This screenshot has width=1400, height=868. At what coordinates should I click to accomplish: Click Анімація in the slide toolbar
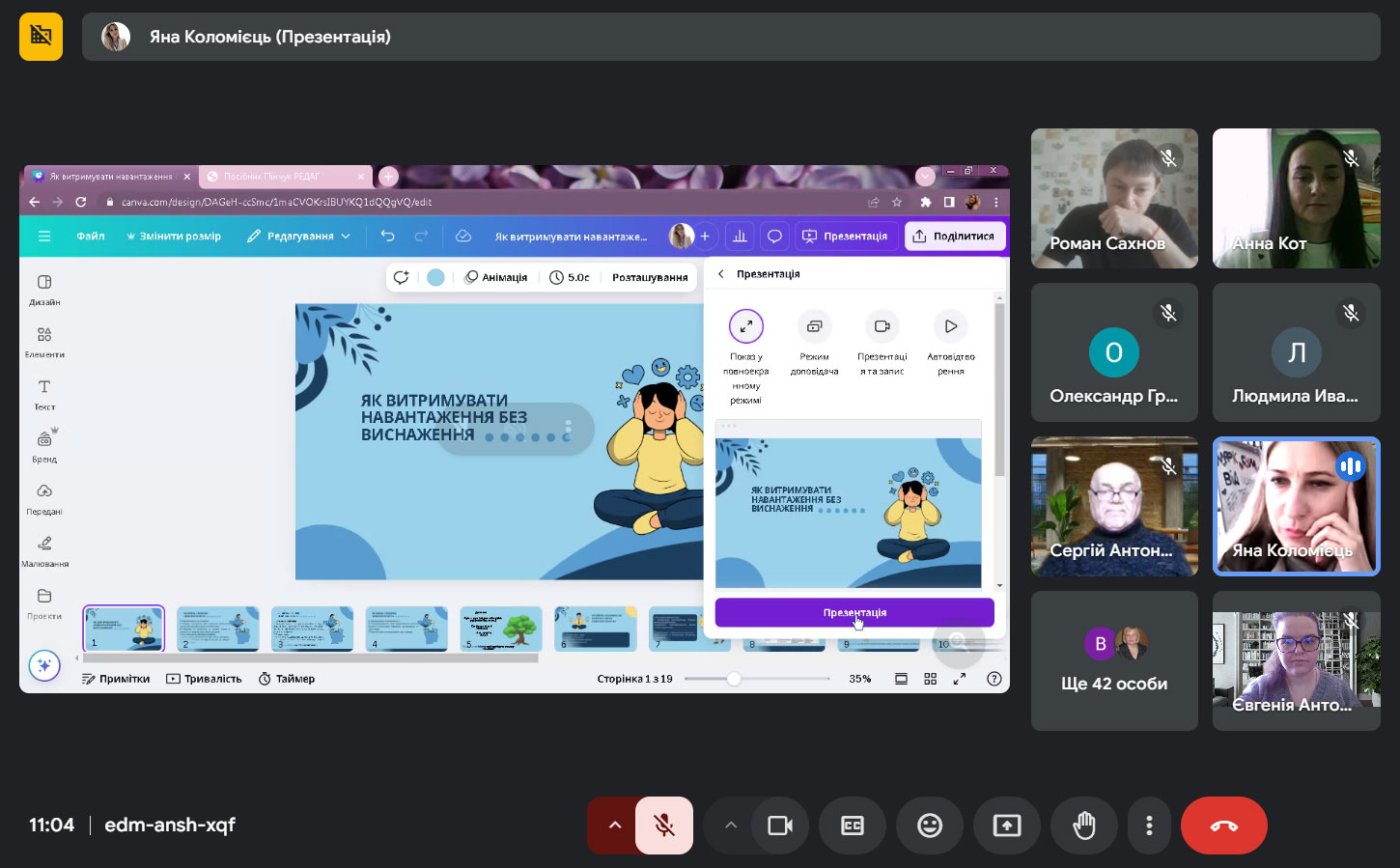point(496,277)
